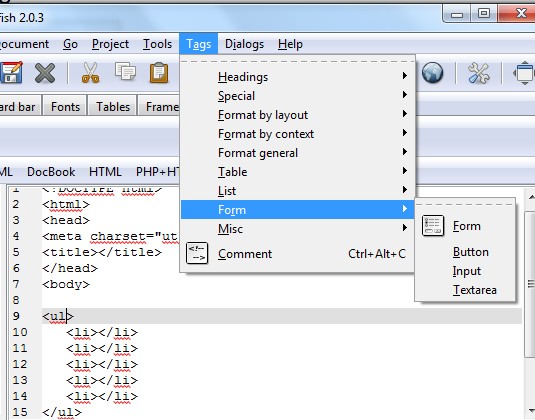The width and height of the screenshot is (535, 420).
Task: Open the wrench and screwdriver Preferences icon
Action: [x=478, y=73]
